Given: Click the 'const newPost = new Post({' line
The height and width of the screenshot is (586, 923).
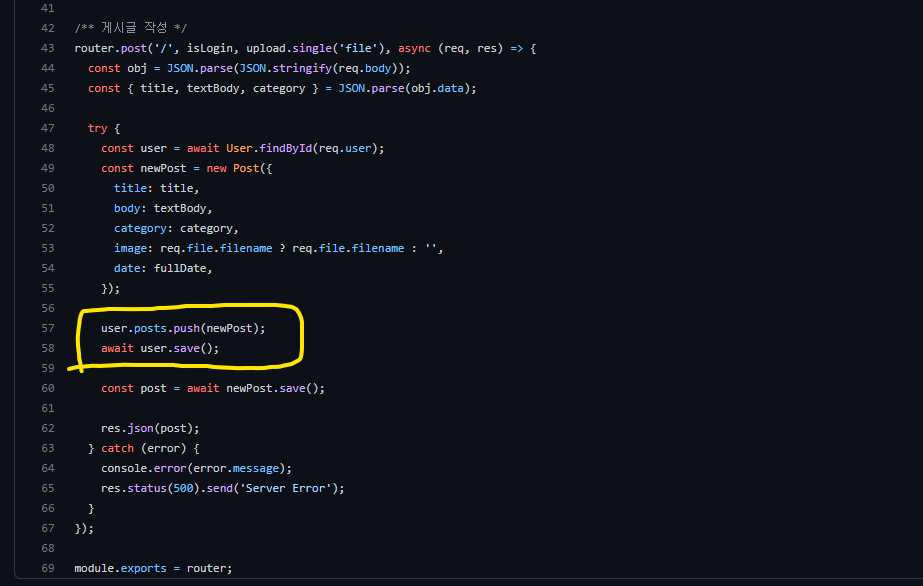Looking at the screenshot, I should coord(187,168).
